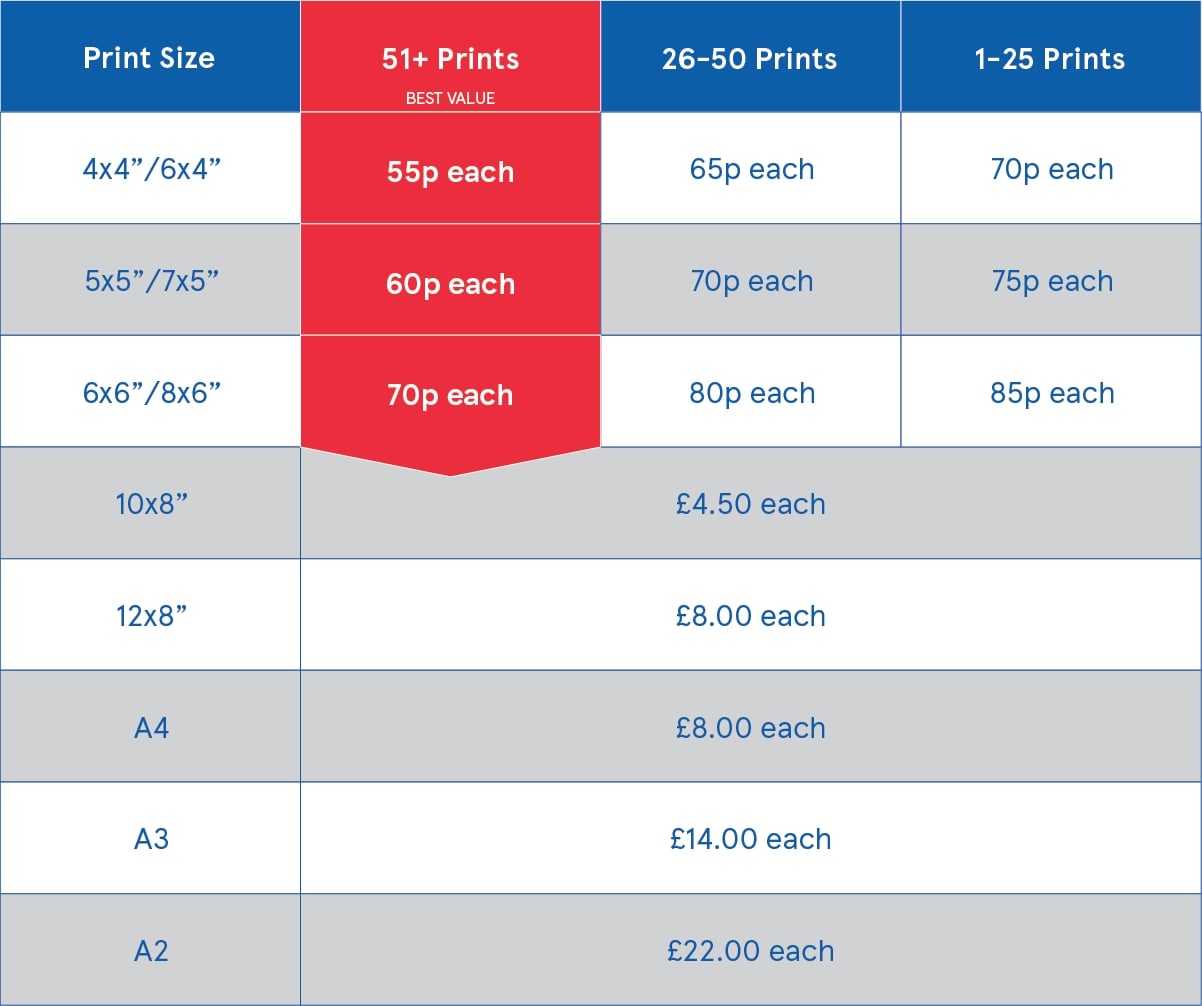Click the 10x8" size row label
The width and height of the screenshot is (1202, 1006).
[x=151, y=504]
